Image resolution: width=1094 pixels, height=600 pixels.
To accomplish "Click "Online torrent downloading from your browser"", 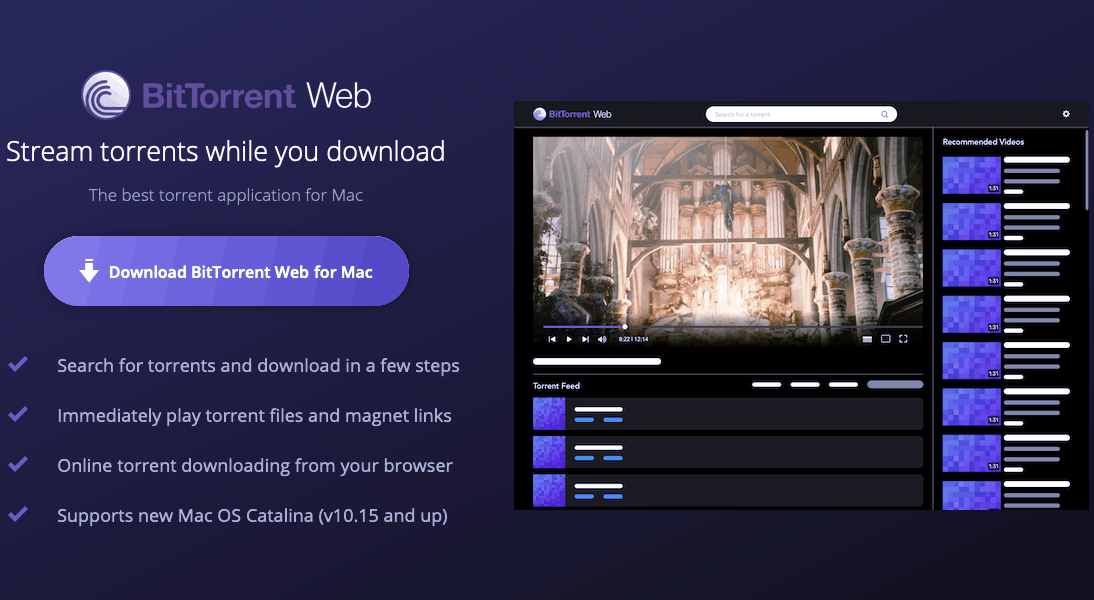I will point(255,465).
